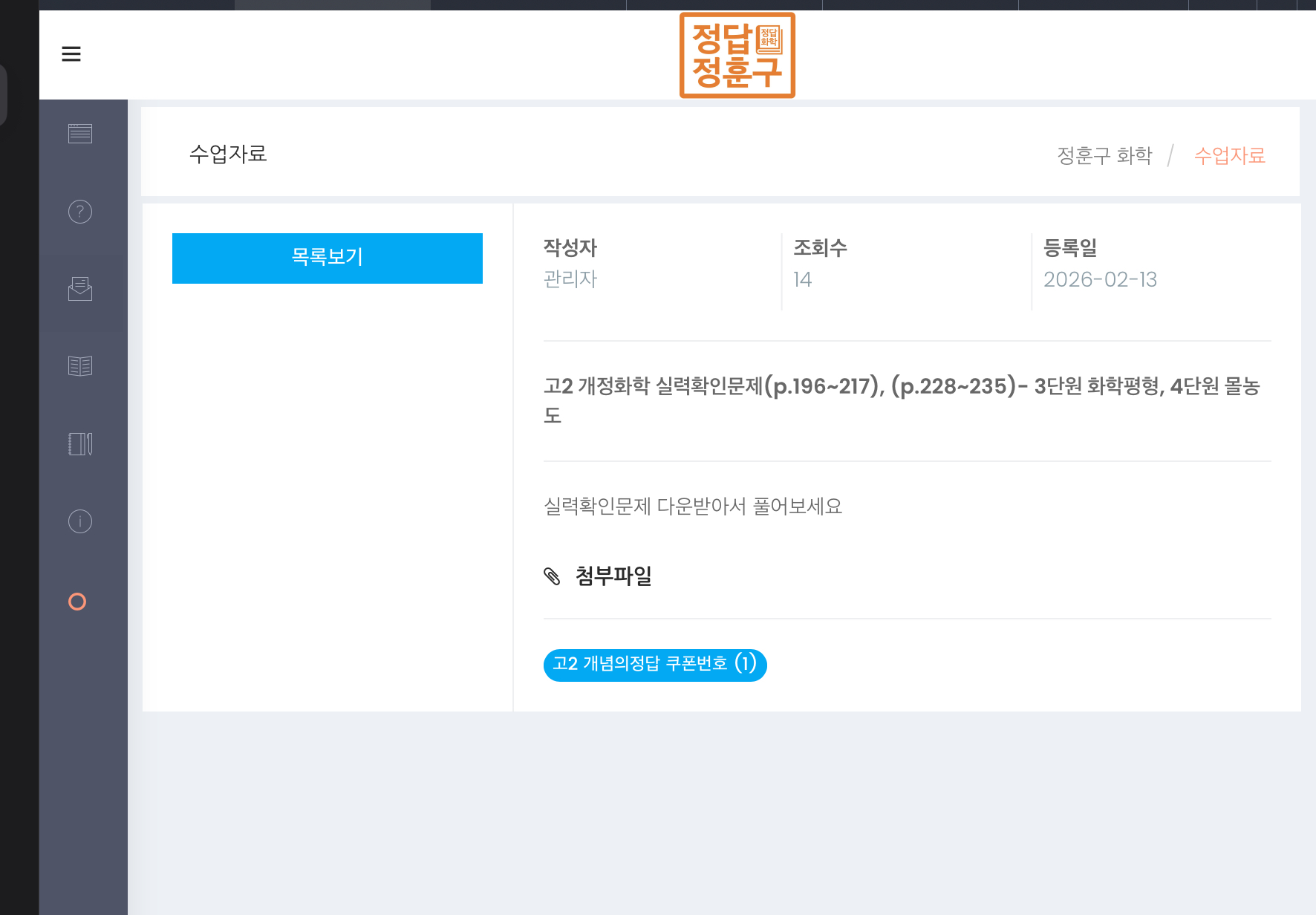Select the highlighted tab in top strip
The height and width of the screenshot is (915, 1316).
[x=332, y=4]
